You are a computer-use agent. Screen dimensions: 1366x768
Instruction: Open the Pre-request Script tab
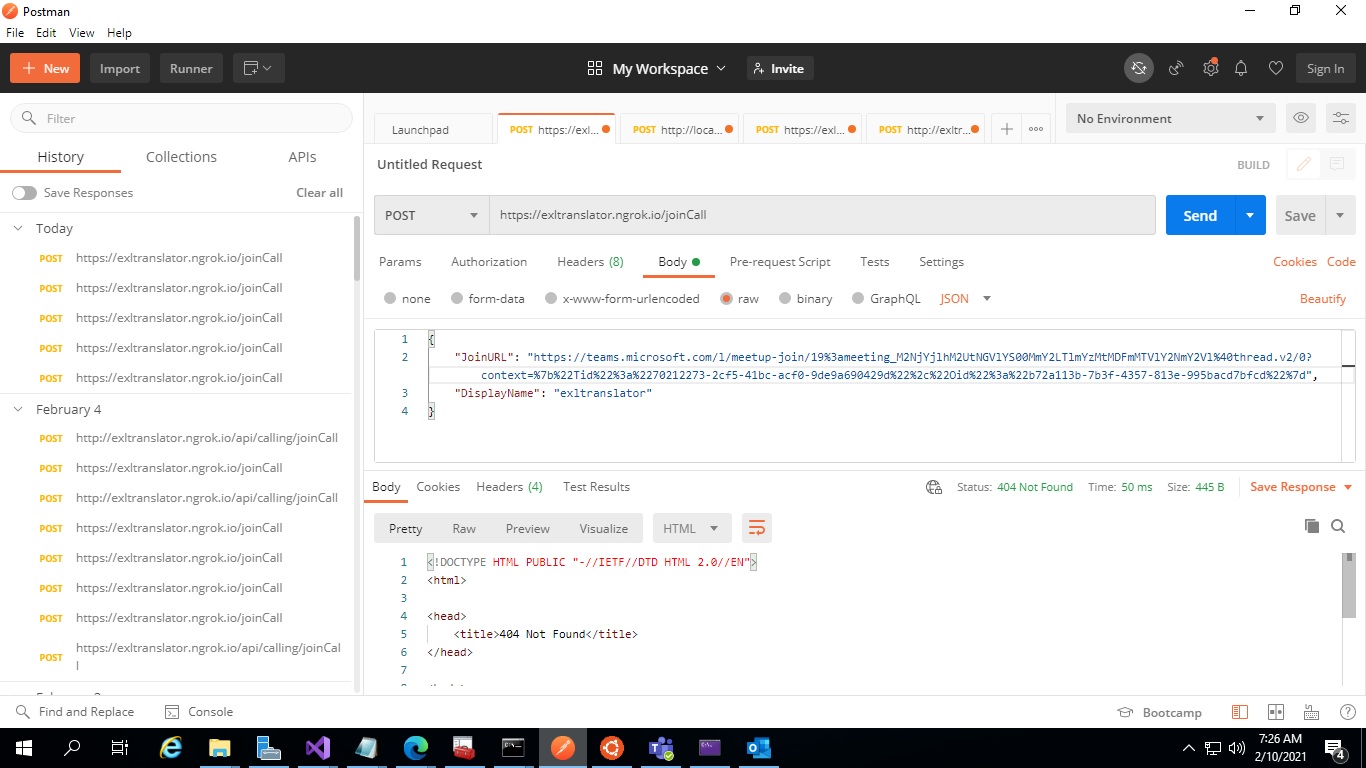point(780,262)
